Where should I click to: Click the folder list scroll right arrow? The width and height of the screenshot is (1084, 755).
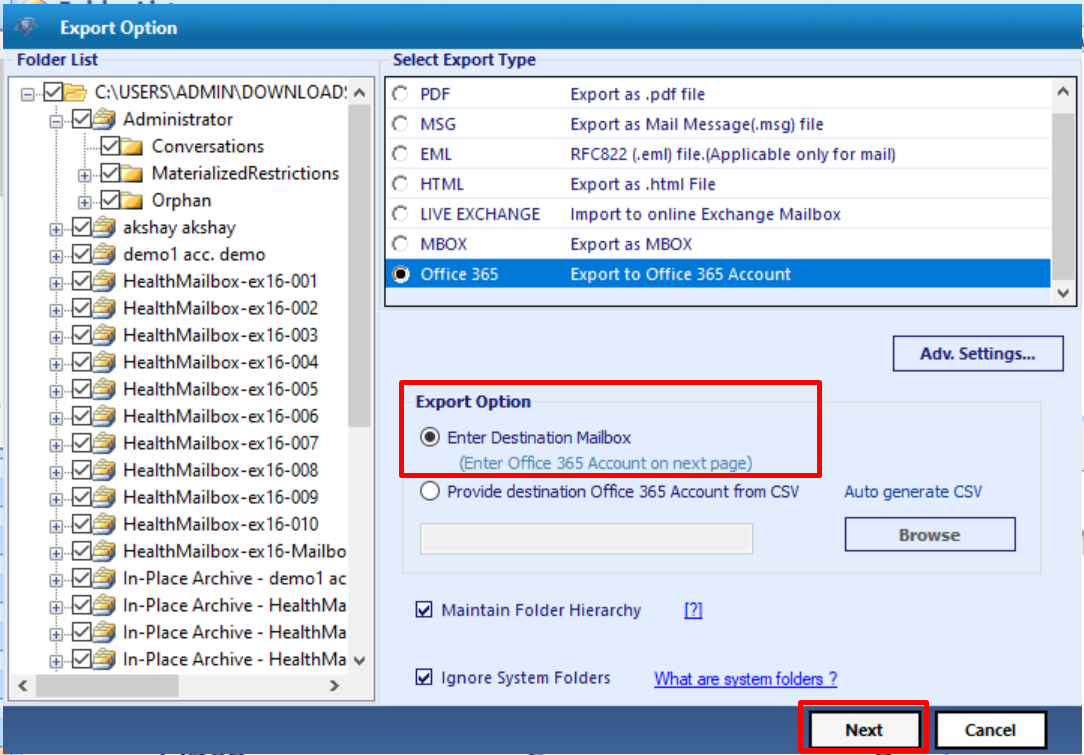pos(335,685)
